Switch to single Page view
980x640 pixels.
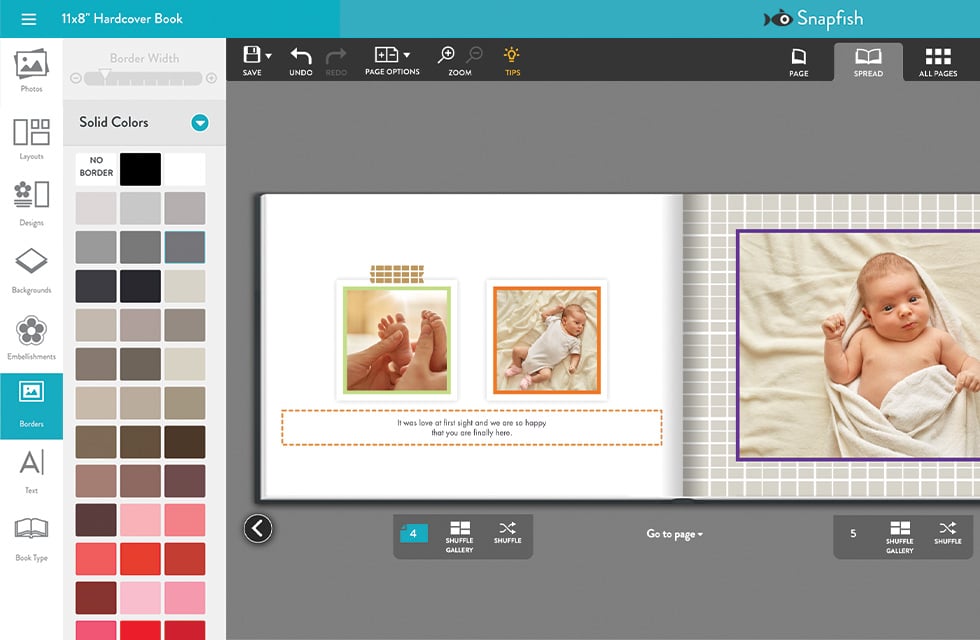tap(799, 60)
